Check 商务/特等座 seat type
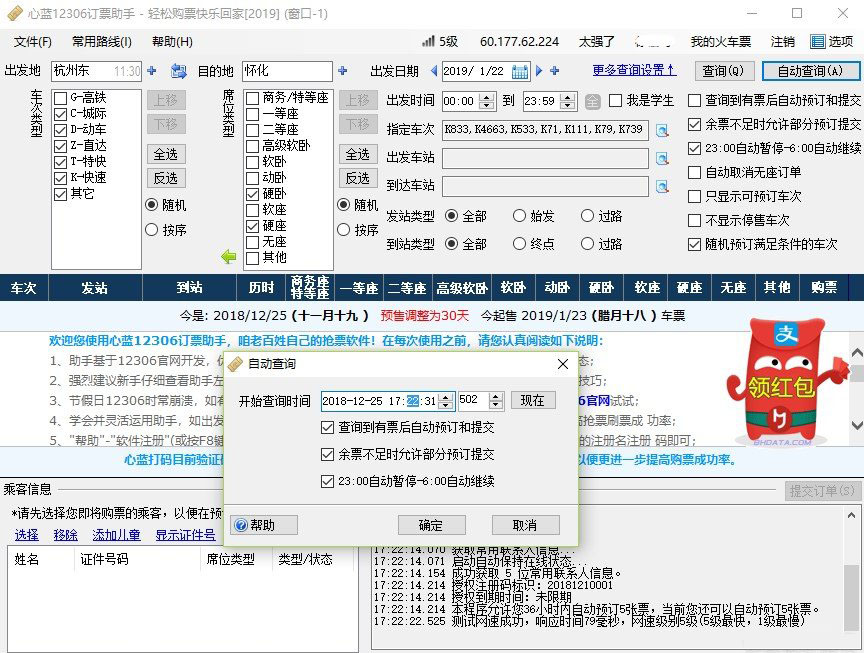Viewport: 864px width, 653px height. click(252, 98)
